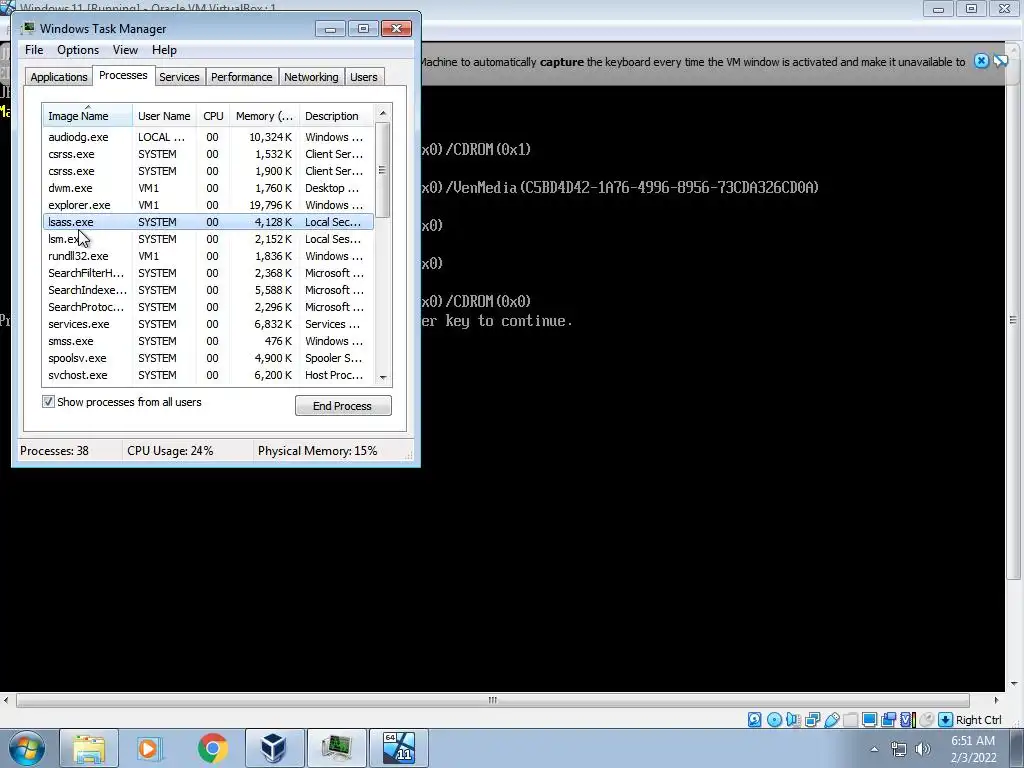Viewport: 1024px width, 768px height.
Task: Open the Help menu in Task Manager
Action: tap(164, 50)
